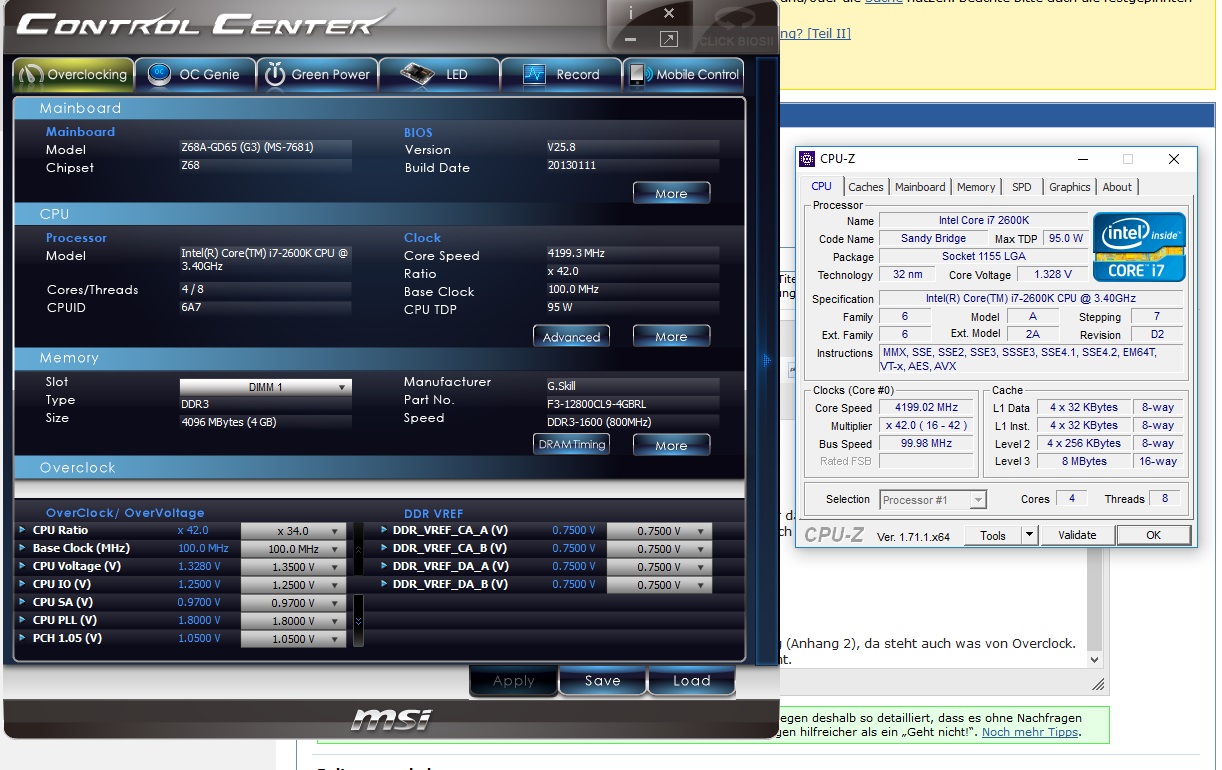The image size is (1222, 770).
Task: Select the About tab in CPU-Z
Action: click(1117, 187)
